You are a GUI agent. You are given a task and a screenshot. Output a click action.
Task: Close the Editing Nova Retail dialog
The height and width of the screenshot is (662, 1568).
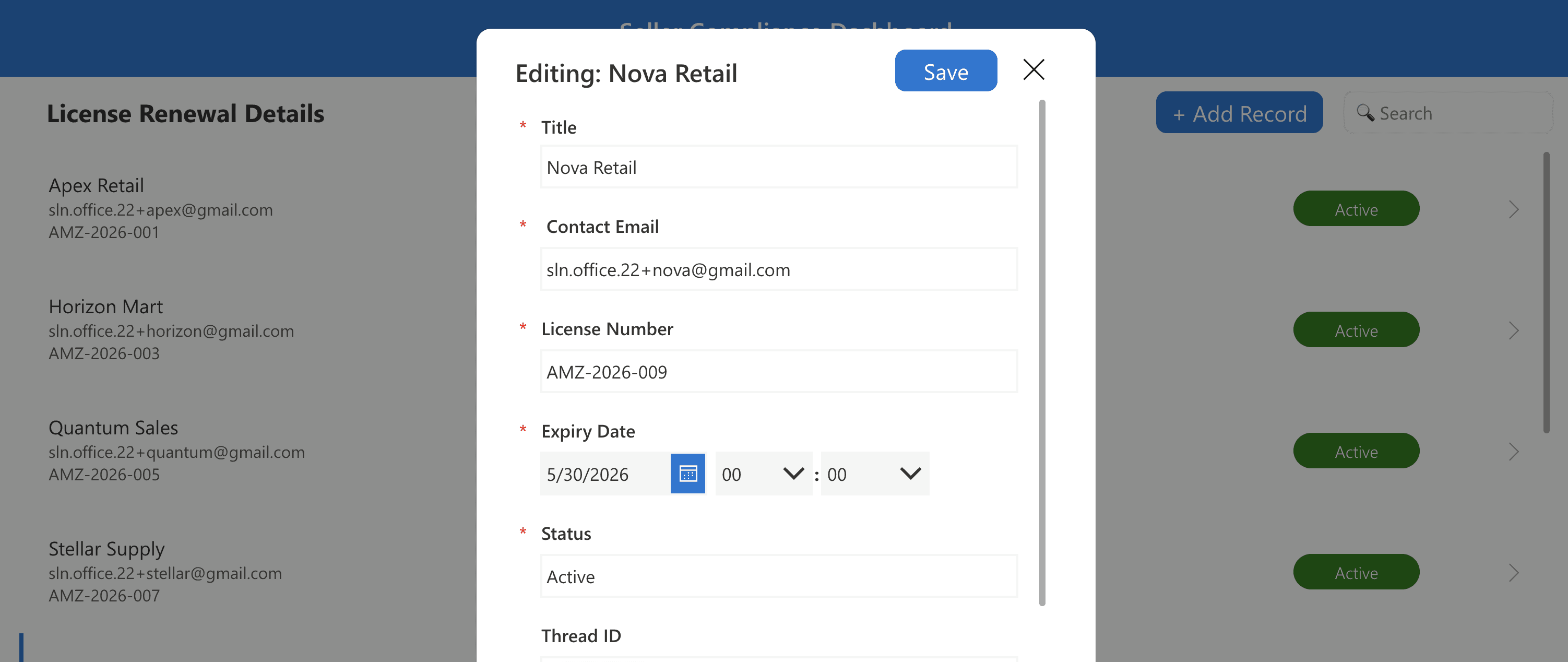1033,69
